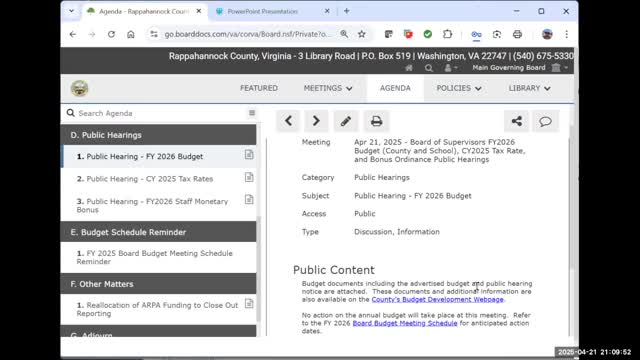Open the Chrome three-dot menu
Viewport: 640px width, 360px height.
pyautogui.click(x=567, y=34)
